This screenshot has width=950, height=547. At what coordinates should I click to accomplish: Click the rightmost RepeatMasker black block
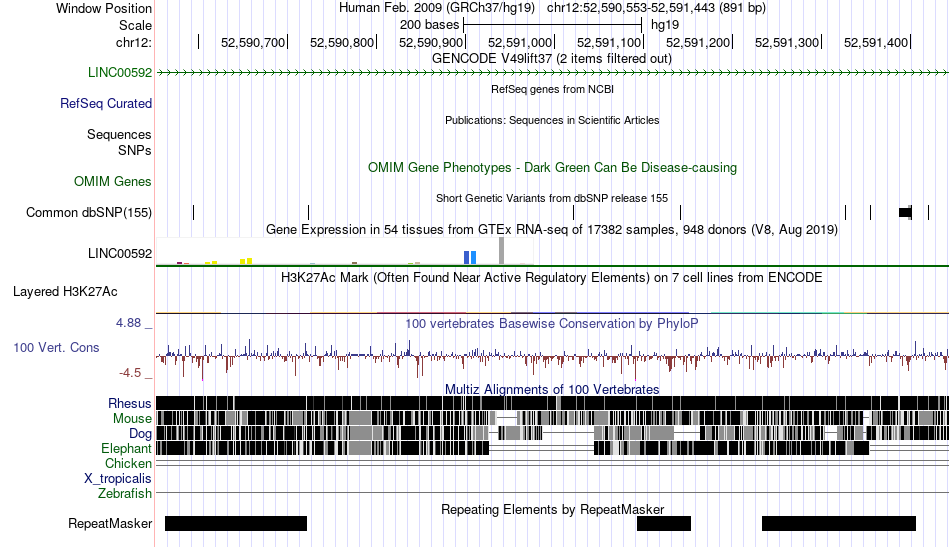click(839, 523)
